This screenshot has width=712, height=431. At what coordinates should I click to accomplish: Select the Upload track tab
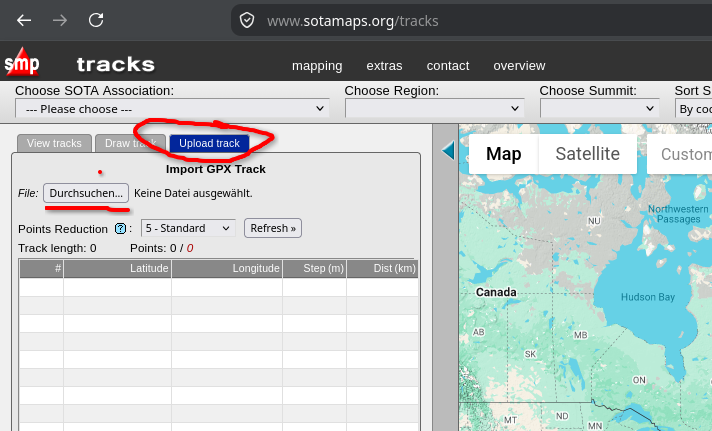click(209, 144)
